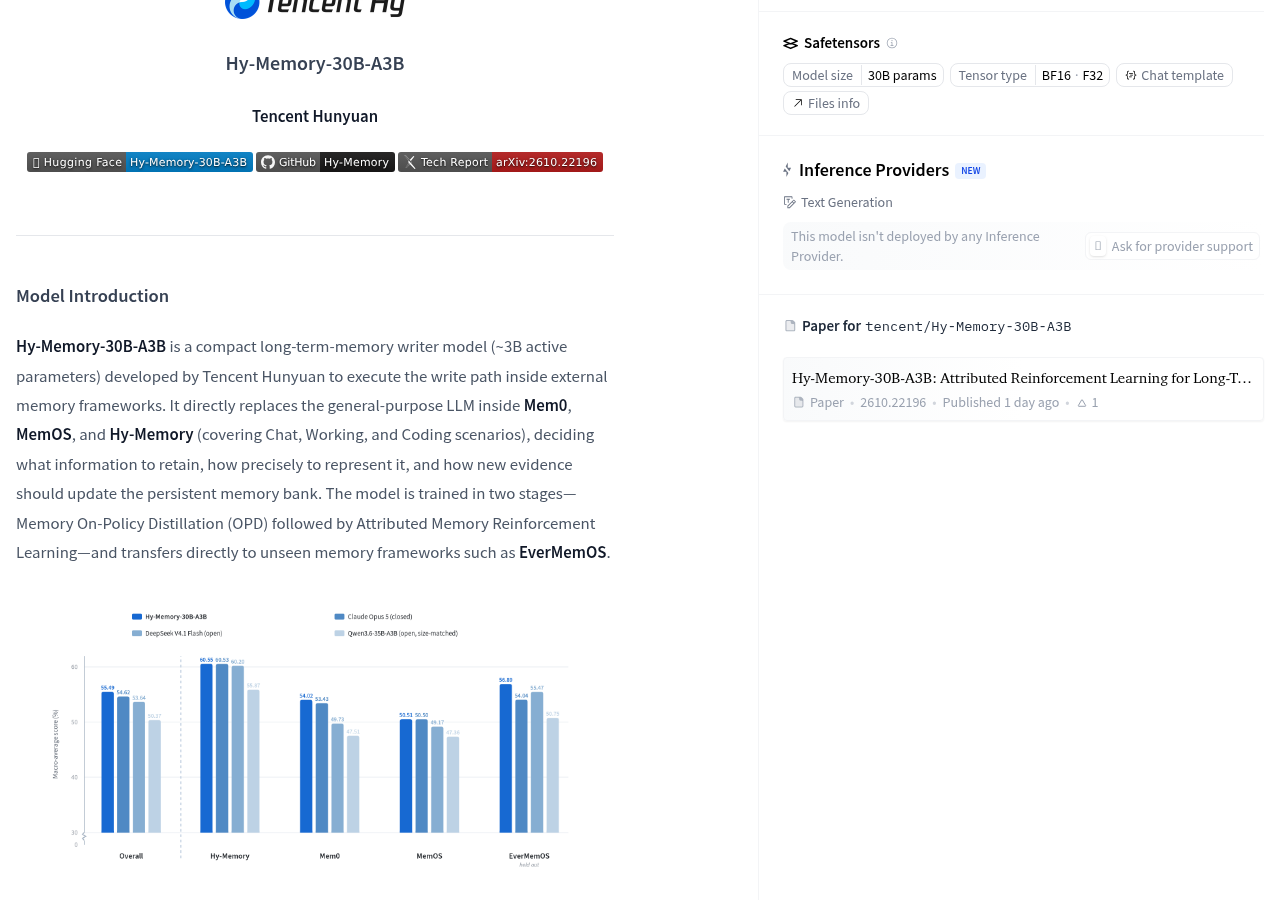The height and width of the screenshot is (900, 1280).
Task: Click the paper ID 2610.22196 in the card
Action: (893, 402)
